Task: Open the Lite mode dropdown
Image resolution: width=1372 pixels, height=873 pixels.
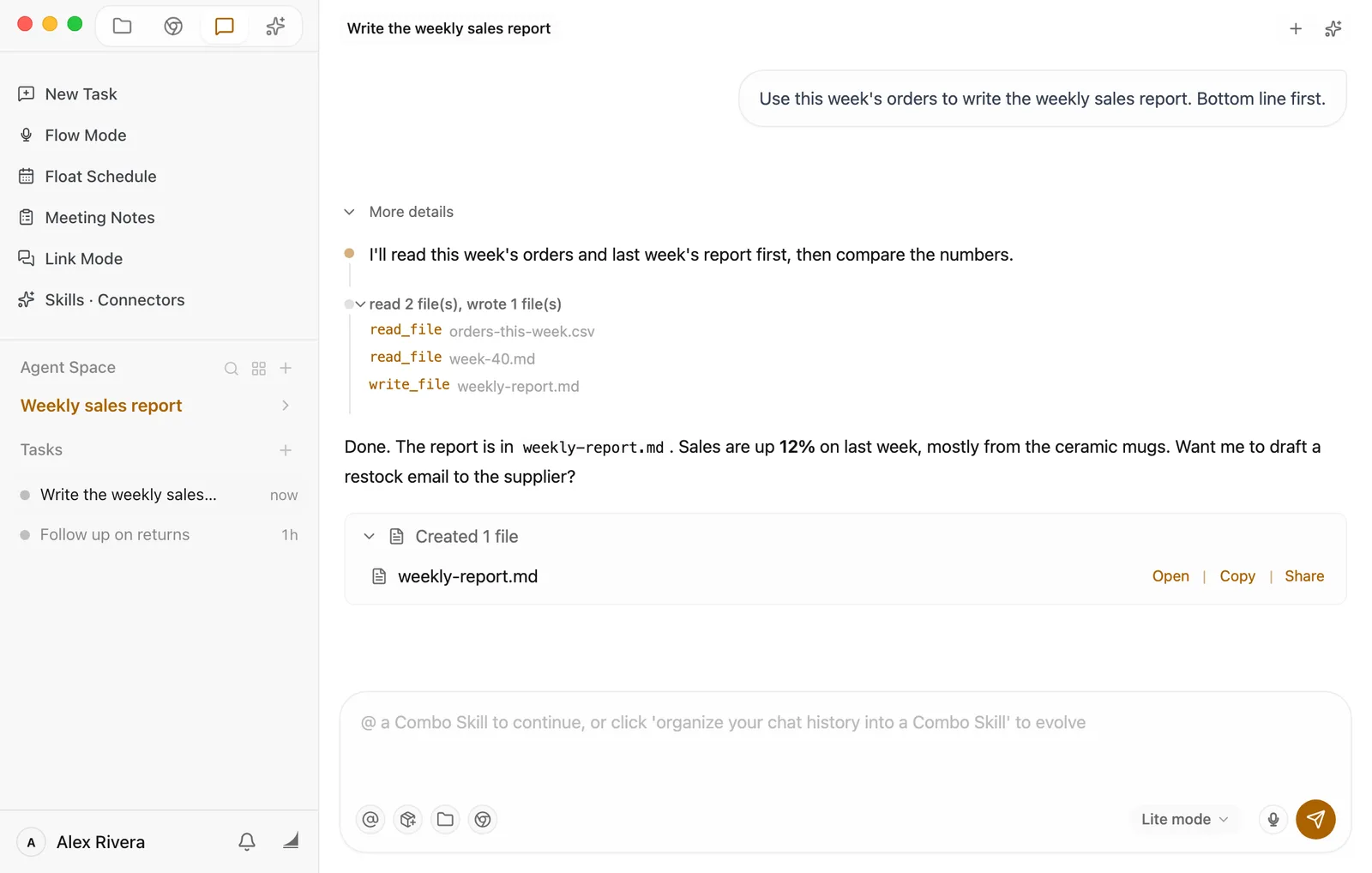Action: [1184, 820]
